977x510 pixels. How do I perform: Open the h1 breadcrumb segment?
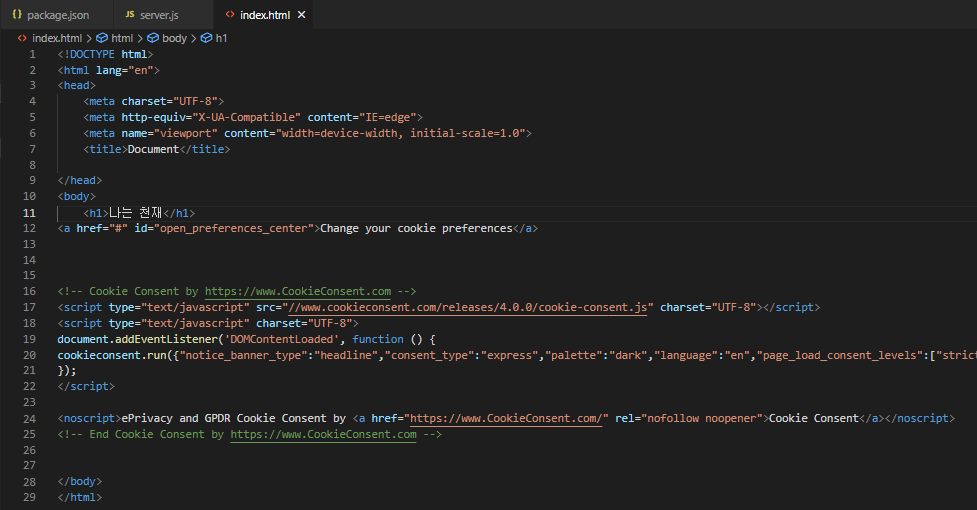[221, 38]
